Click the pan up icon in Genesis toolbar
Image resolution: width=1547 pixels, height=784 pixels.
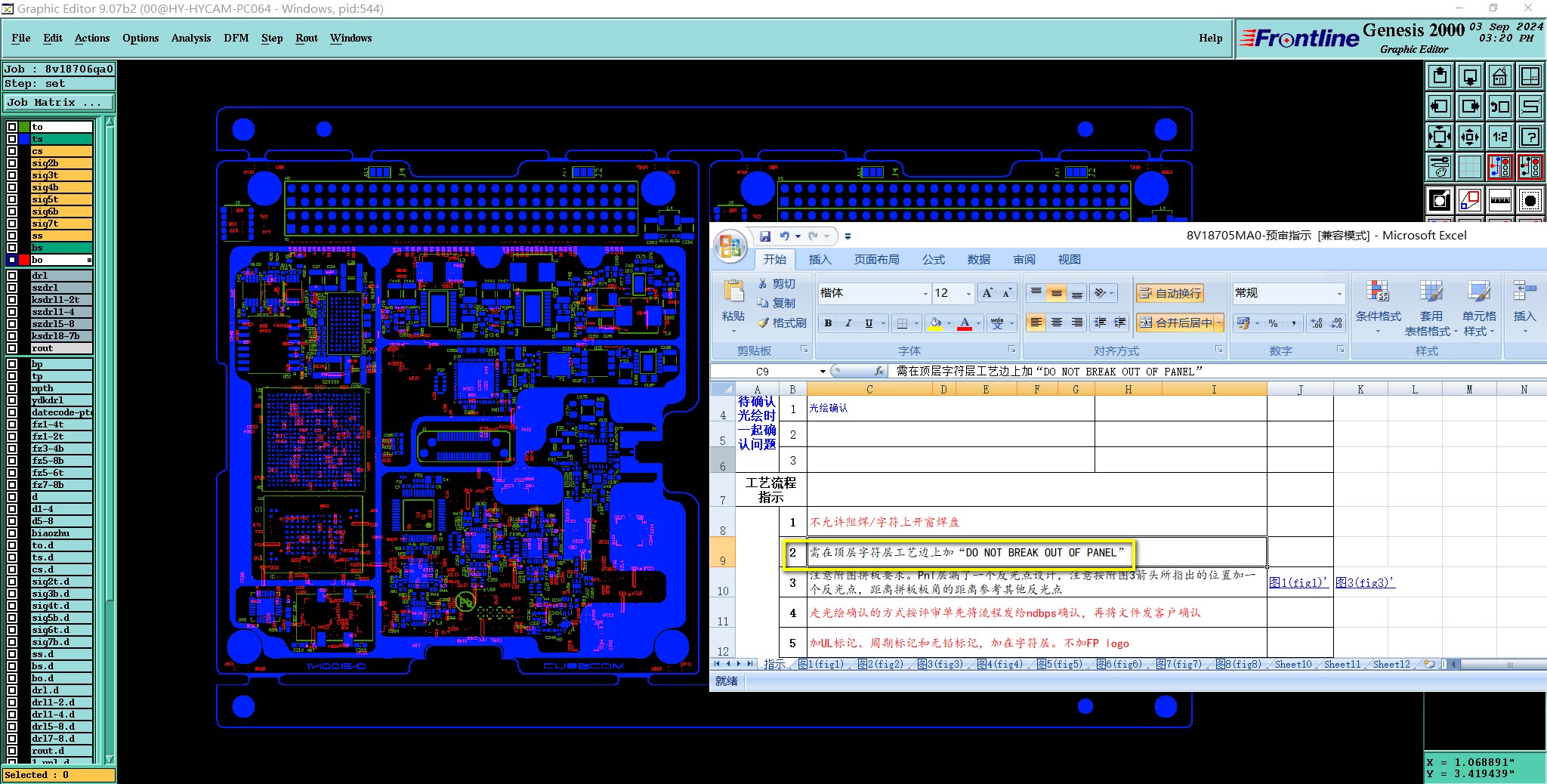[x=1440, y=76]
